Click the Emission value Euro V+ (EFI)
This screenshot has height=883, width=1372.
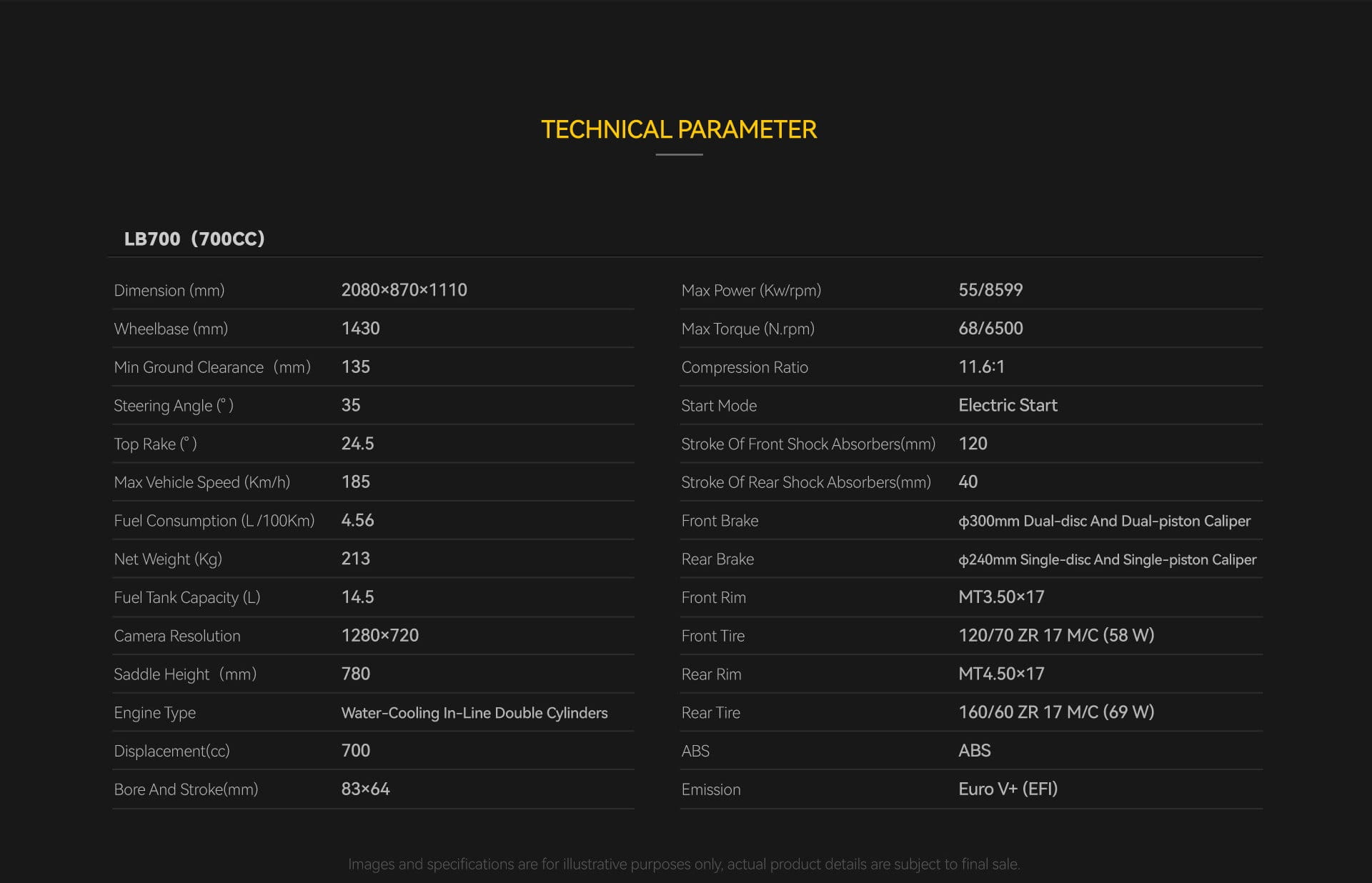[x=1007, y=789]
